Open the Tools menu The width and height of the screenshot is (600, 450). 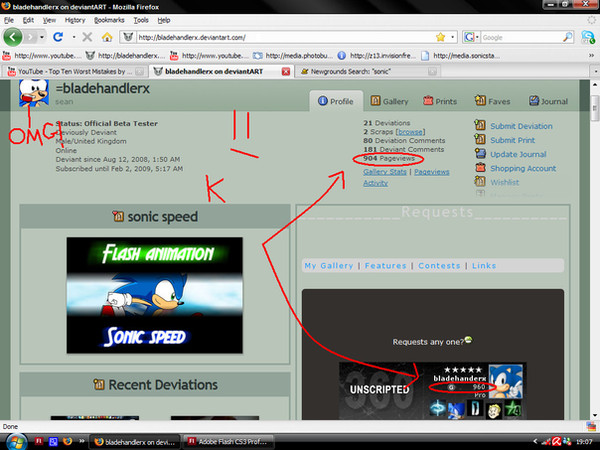[x=141, y=20]
